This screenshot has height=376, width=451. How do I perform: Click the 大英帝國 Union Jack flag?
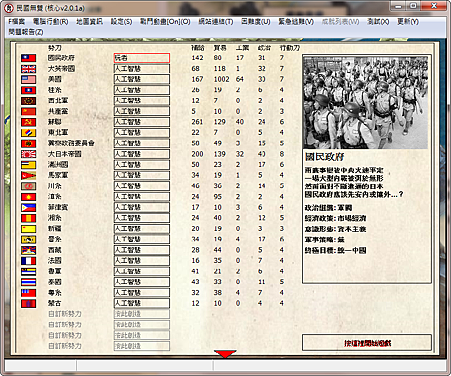pyautogui.click(x=28, y=69)
